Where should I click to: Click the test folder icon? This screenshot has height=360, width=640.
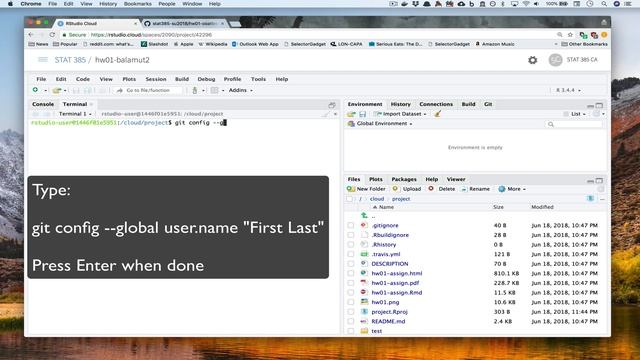tap(364, 331)
